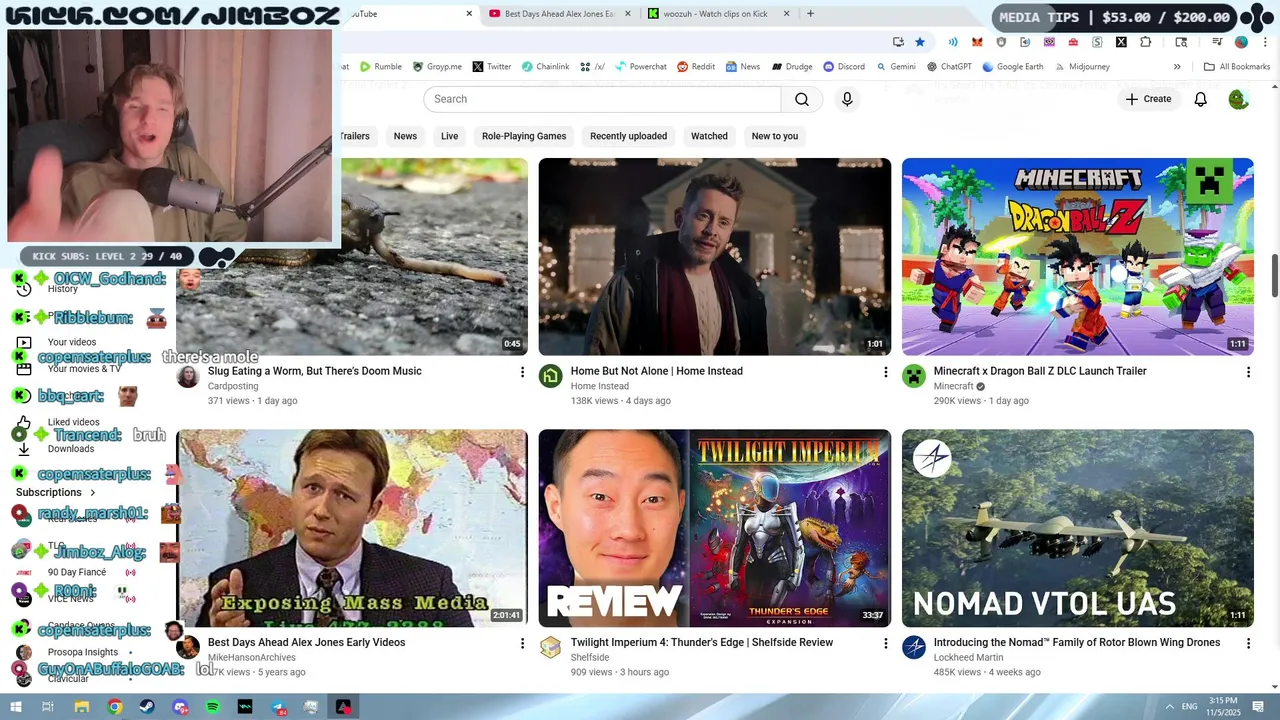Open Midjourney bookmark
This screenshot has height=720, width=1280.
(1081, 67)
